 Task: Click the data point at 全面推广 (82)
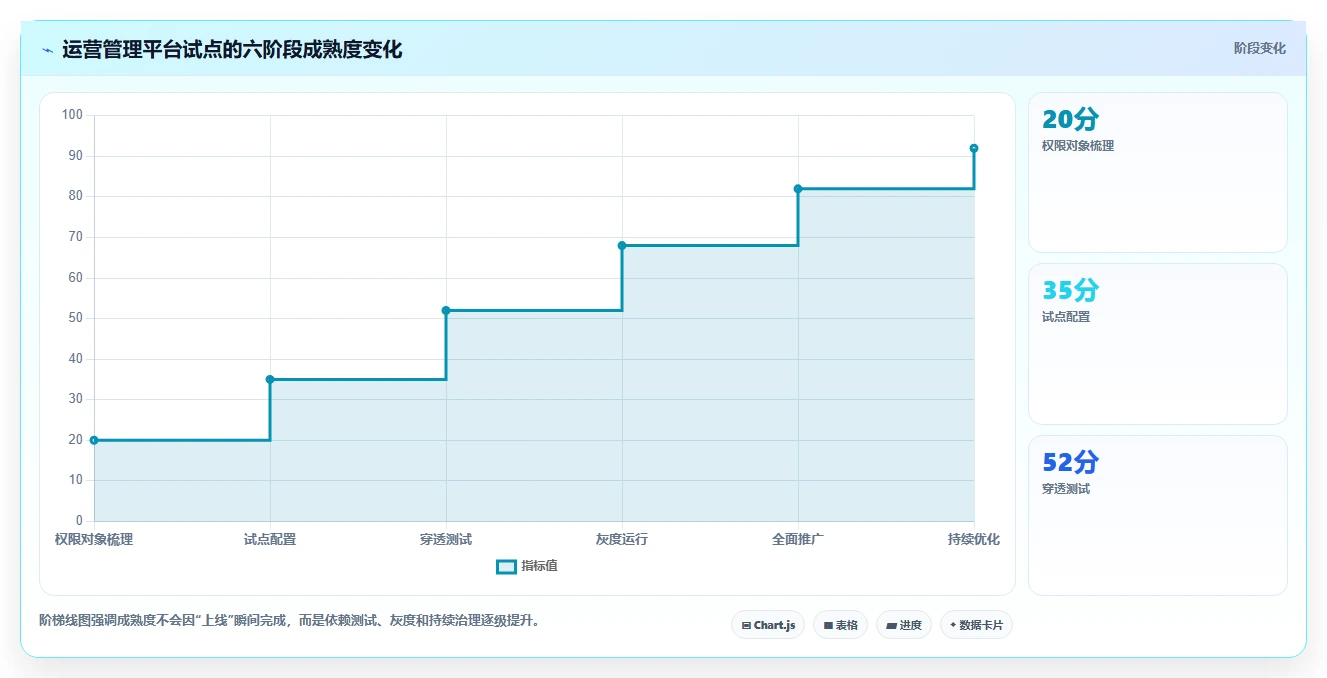798,188
